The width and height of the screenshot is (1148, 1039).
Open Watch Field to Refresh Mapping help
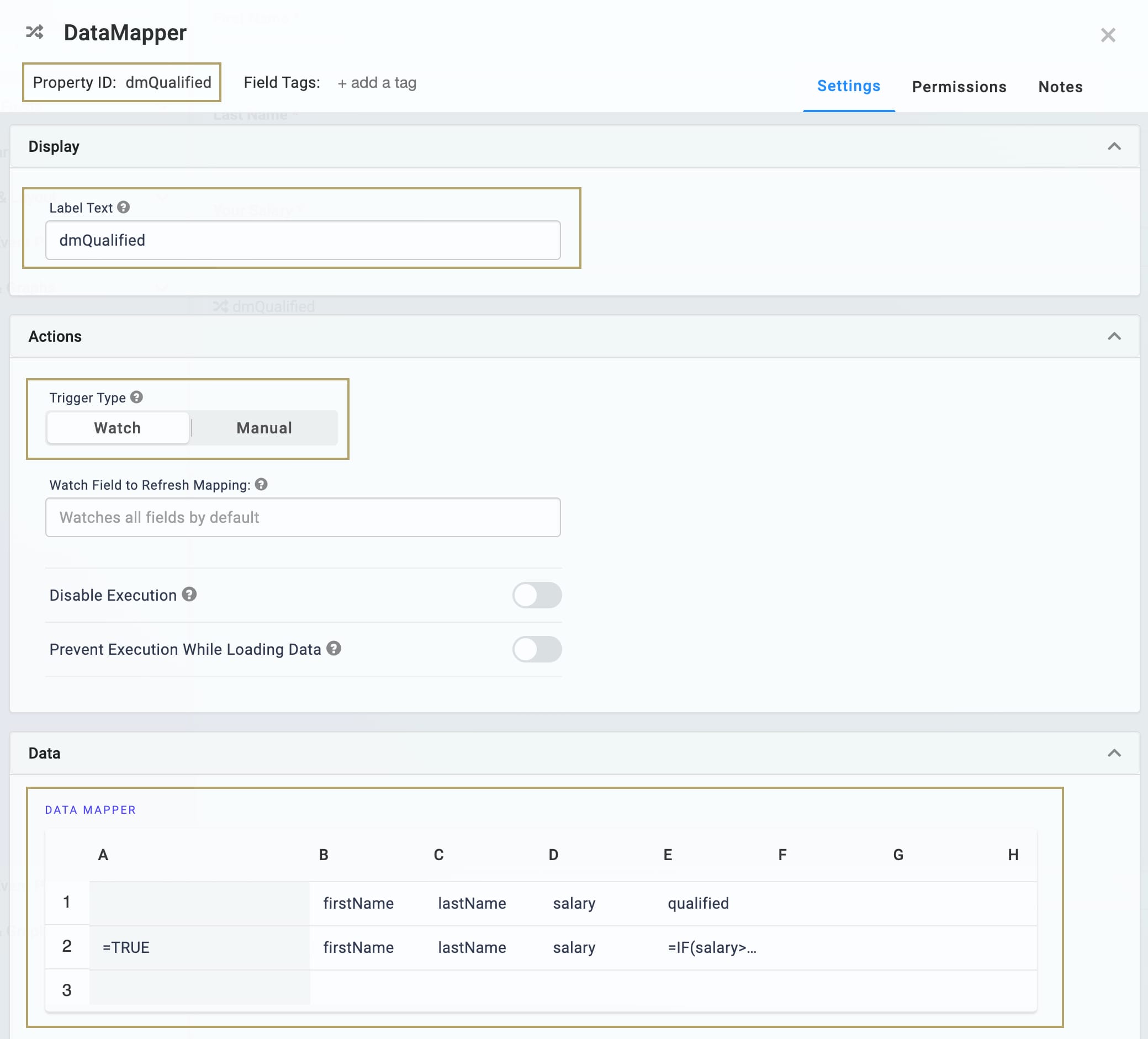[x=261, y=485]
